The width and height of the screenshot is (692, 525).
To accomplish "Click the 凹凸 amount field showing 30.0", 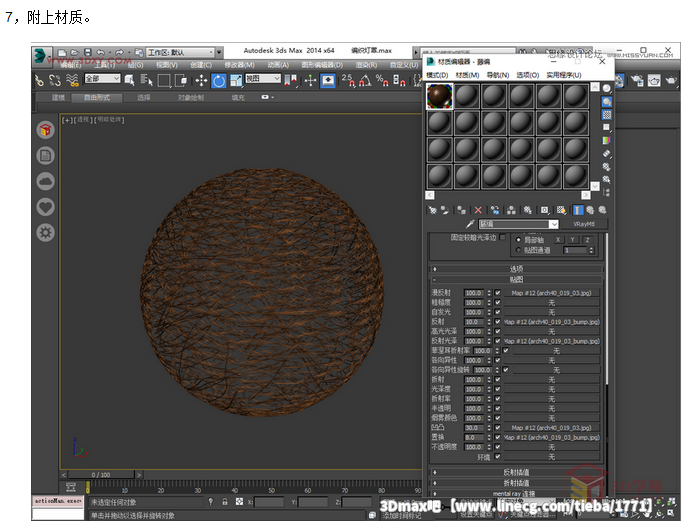I will click(x=474, y=428).
